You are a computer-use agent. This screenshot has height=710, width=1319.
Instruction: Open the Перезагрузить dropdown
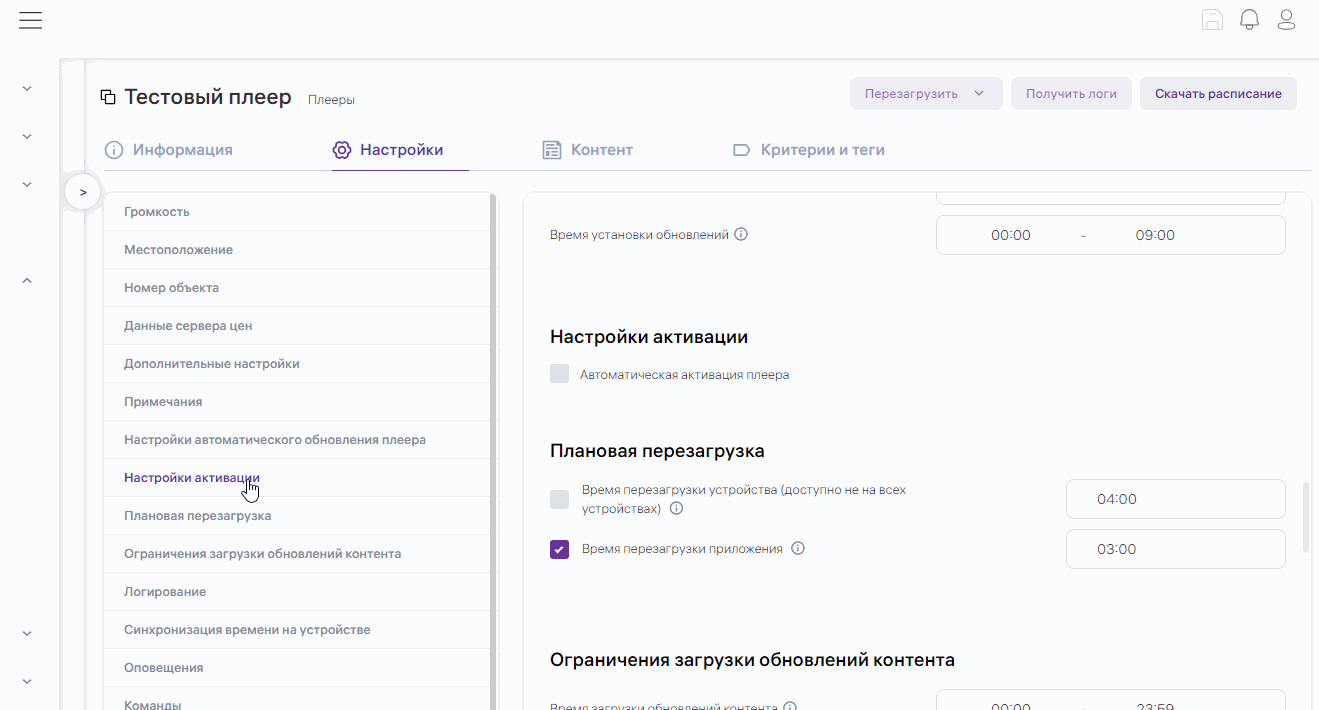pos(925,94)
